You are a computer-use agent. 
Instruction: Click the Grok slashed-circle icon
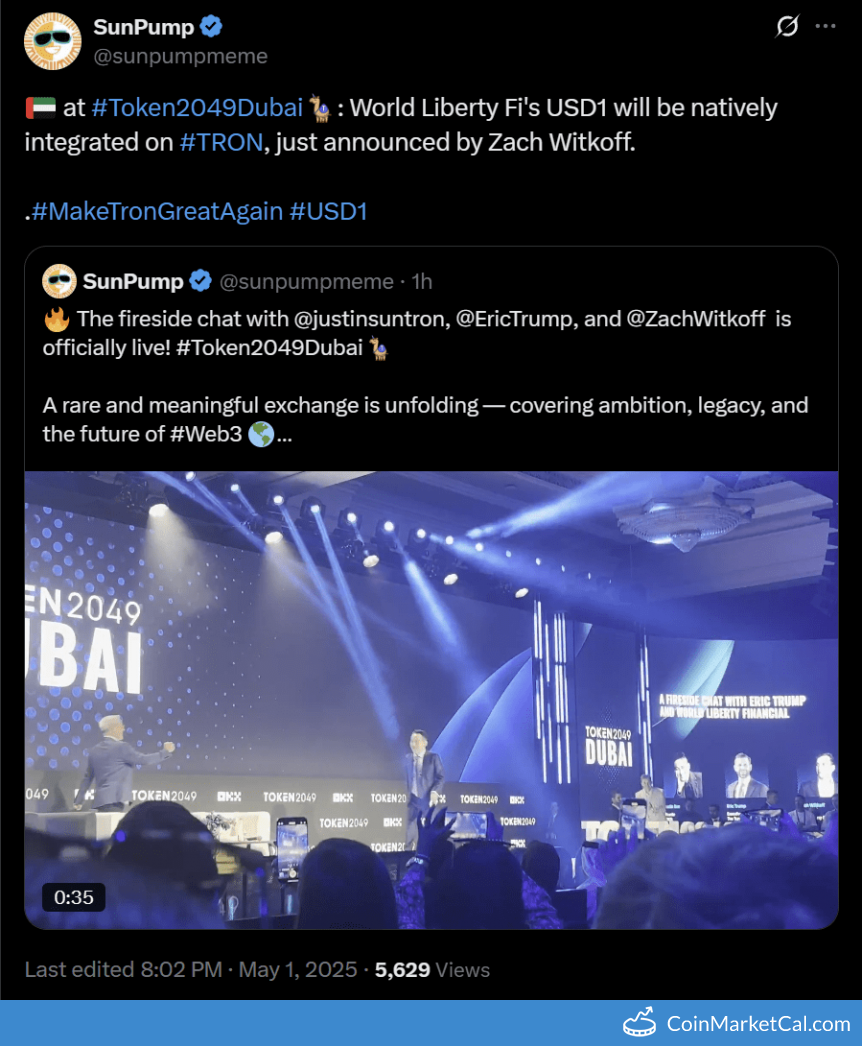(787, 26)
